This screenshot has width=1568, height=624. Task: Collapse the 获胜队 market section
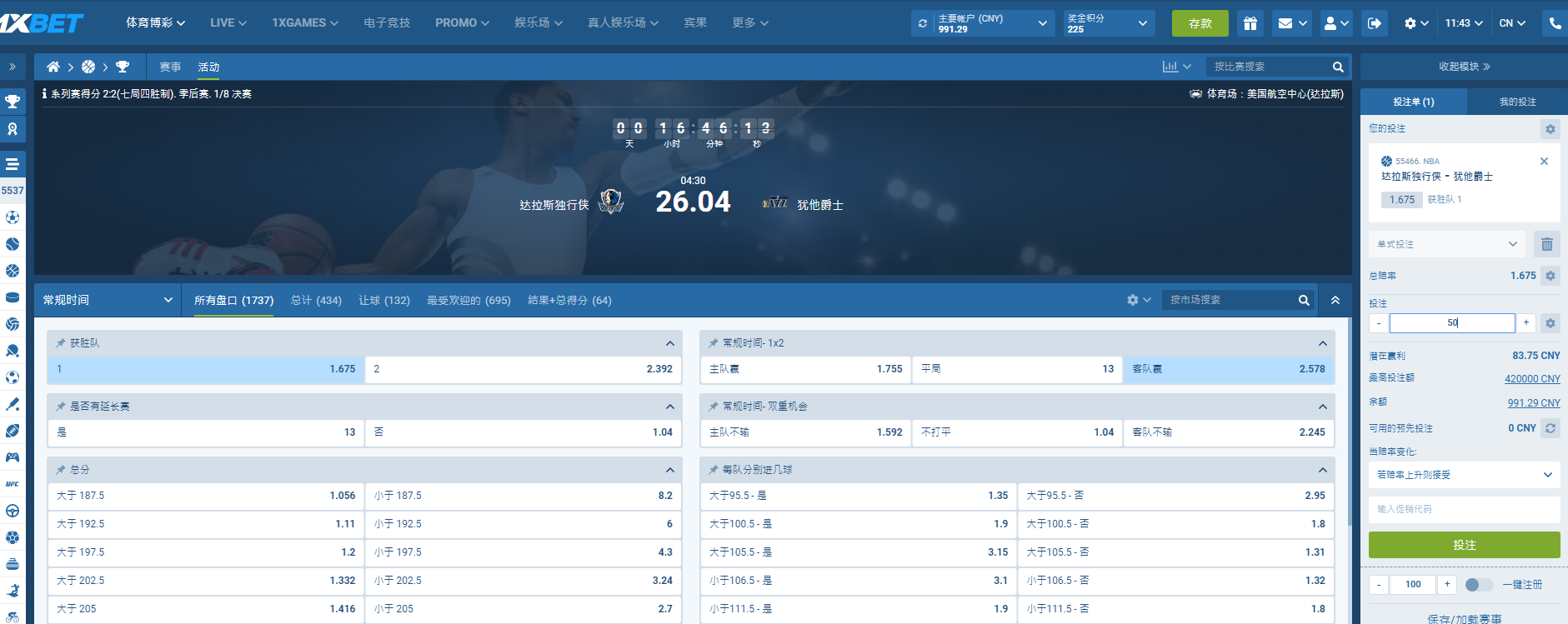(x=669, y=343)
